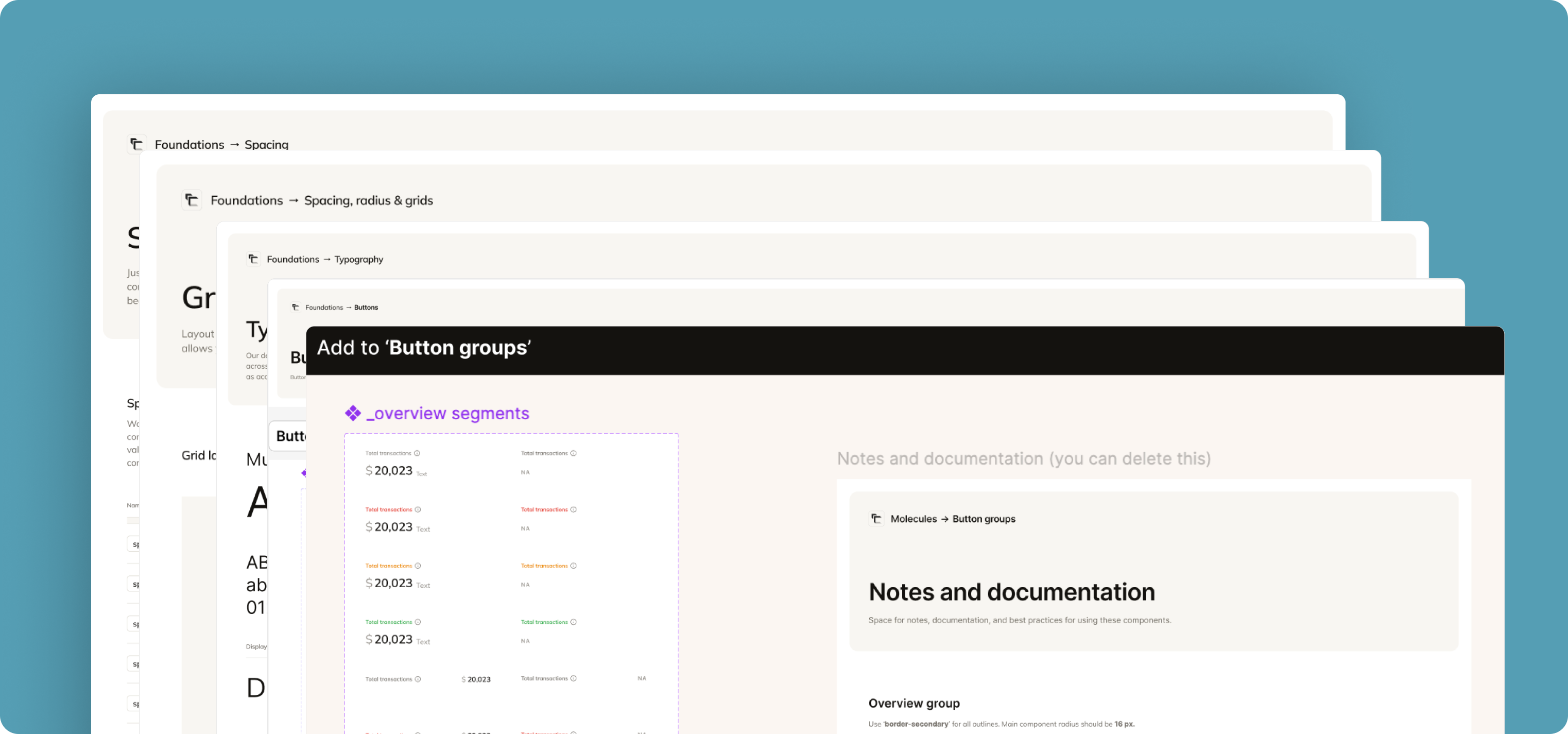Click the logo icon in the Foundations → Buttons card
This screenshot has height=734, width=1568.
coord(295,308)
